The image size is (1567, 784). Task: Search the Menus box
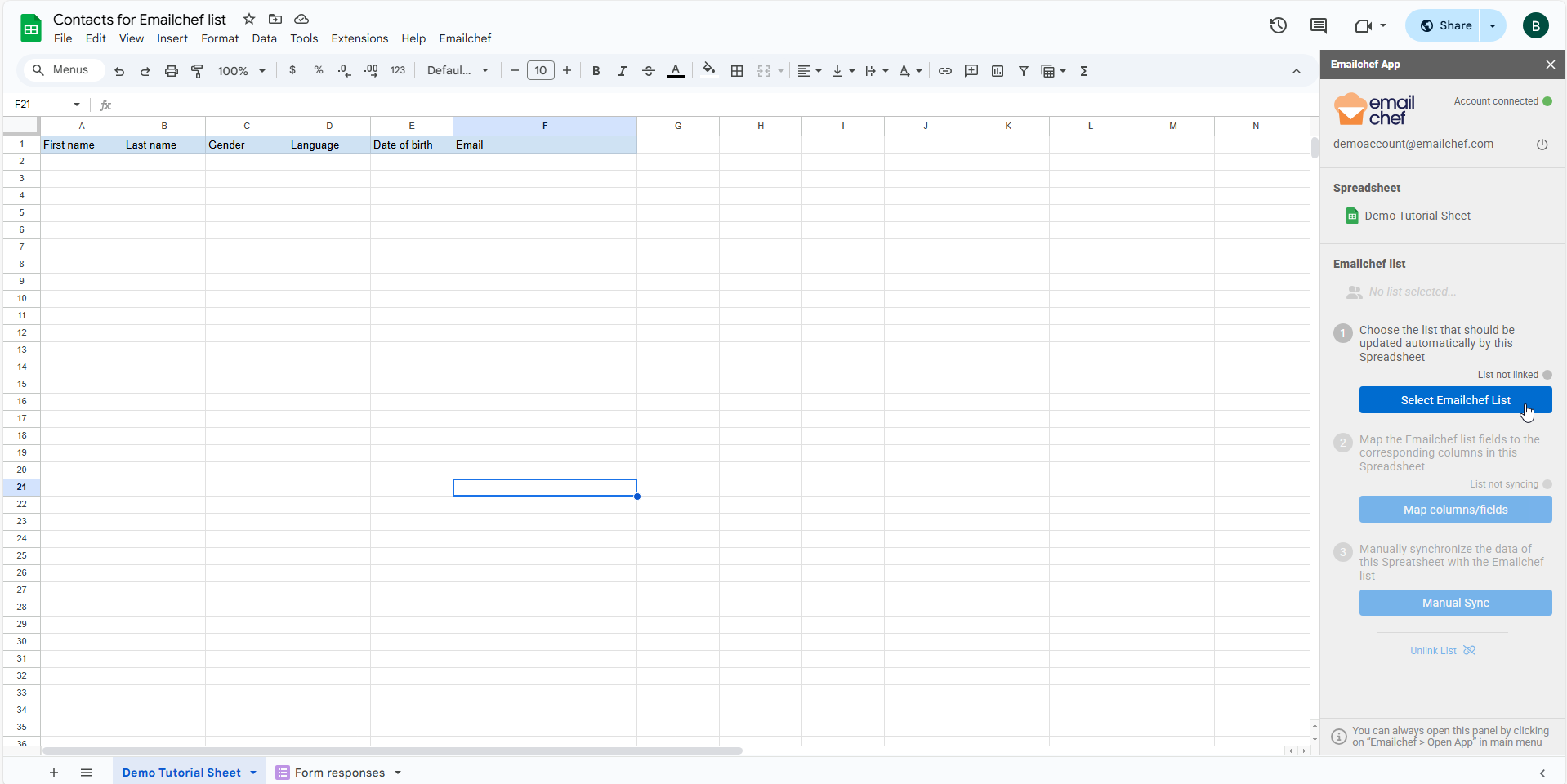63,70
